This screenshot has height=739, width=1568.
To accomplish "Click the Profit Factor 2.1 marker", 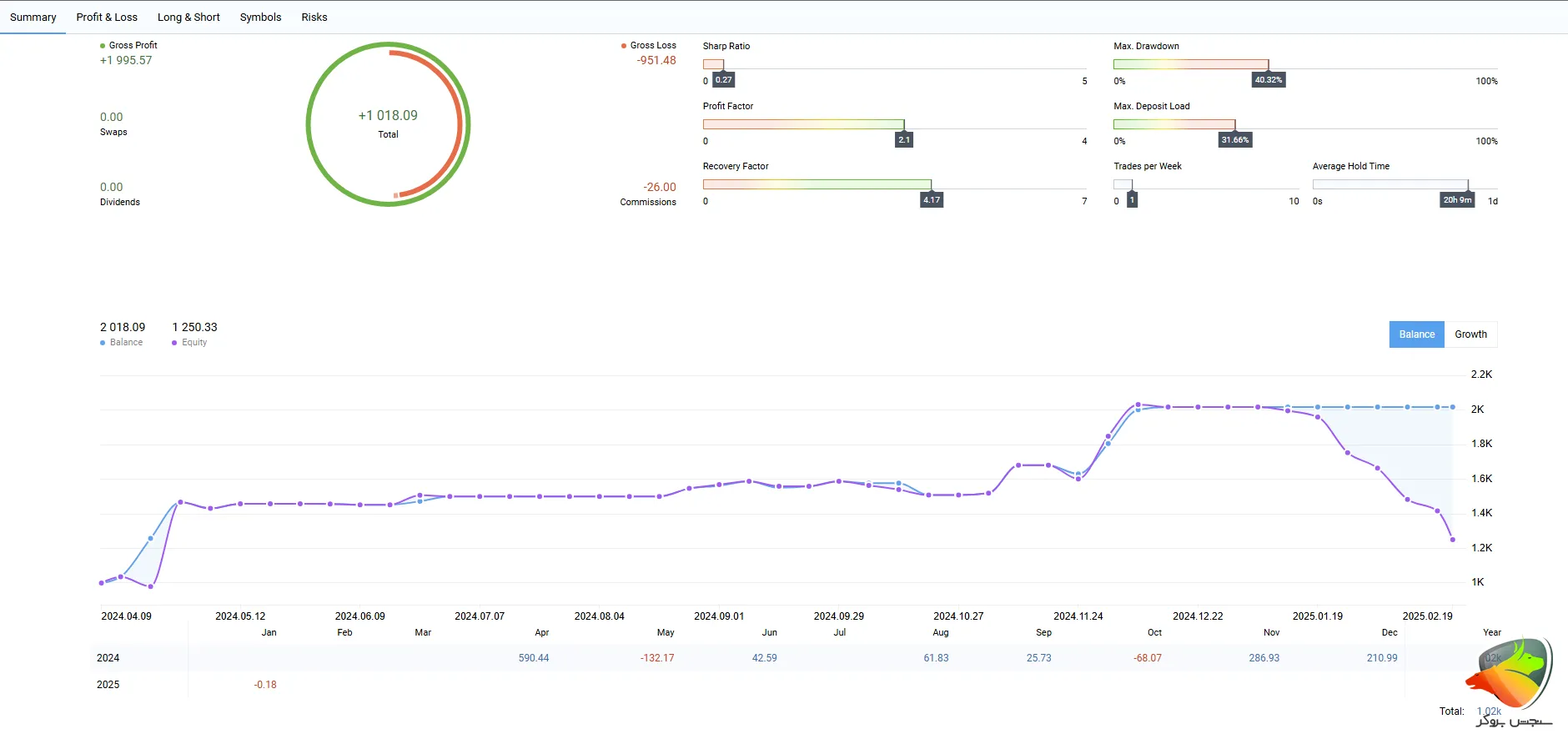I will pos(904,140).
